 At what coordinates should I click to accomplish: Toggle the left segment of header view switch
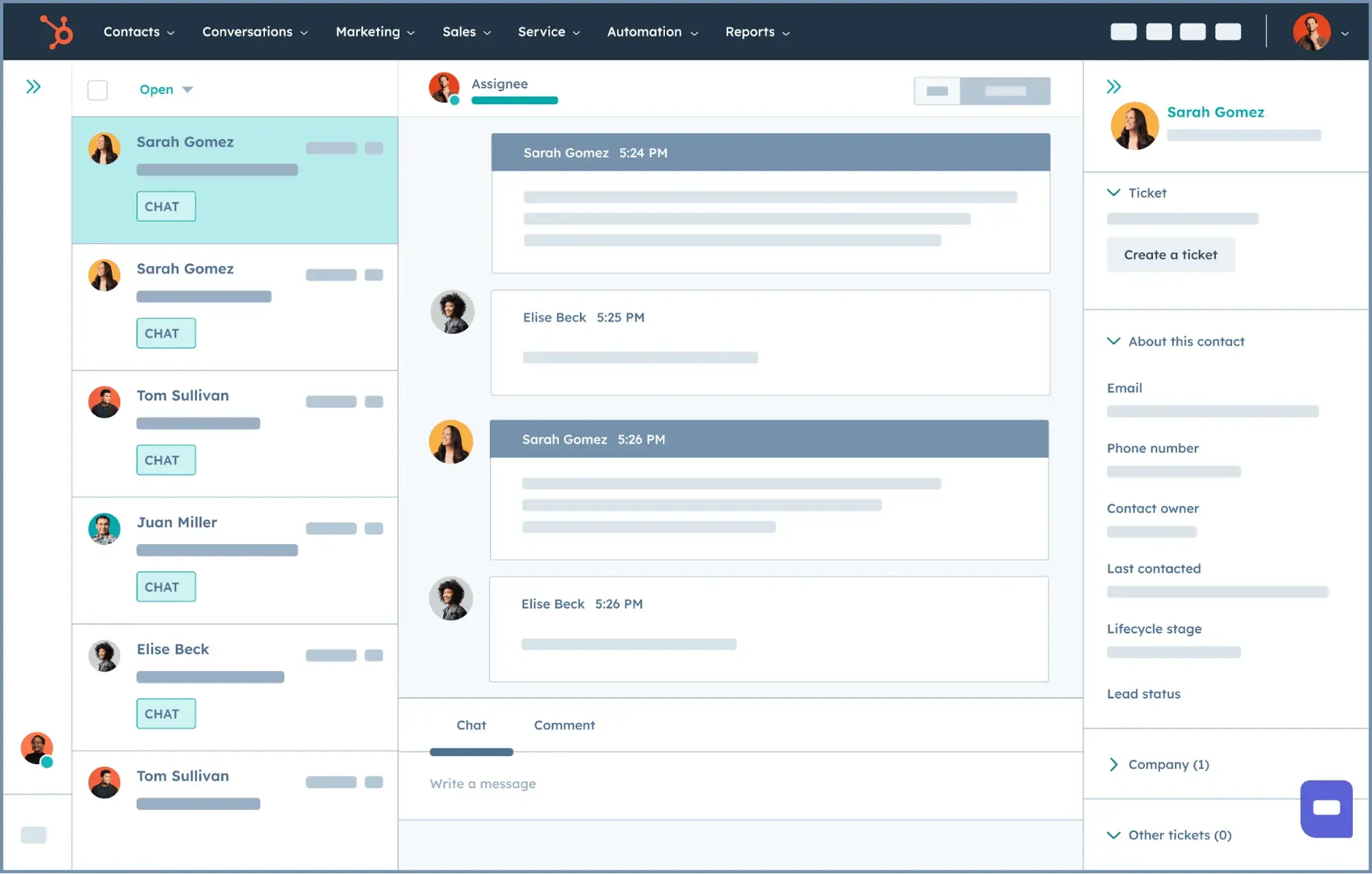click(x=937, y=91)
